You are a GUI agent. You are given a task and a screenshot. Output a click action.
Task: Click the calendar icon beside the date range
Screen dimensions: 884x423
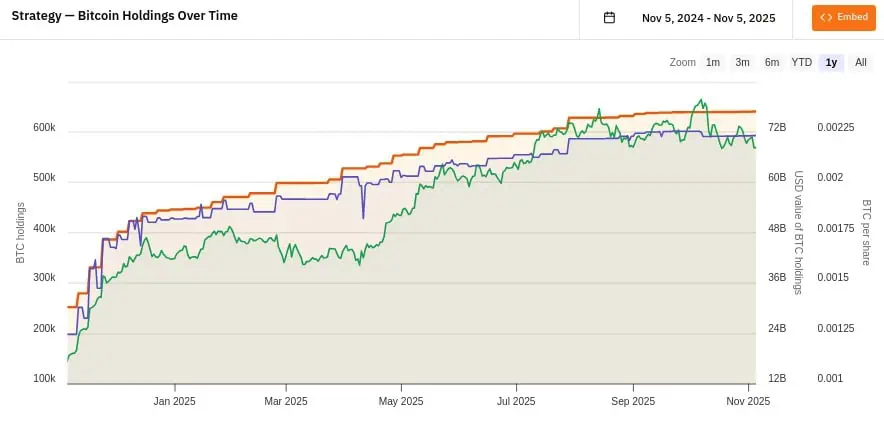[x=609, y=18]
